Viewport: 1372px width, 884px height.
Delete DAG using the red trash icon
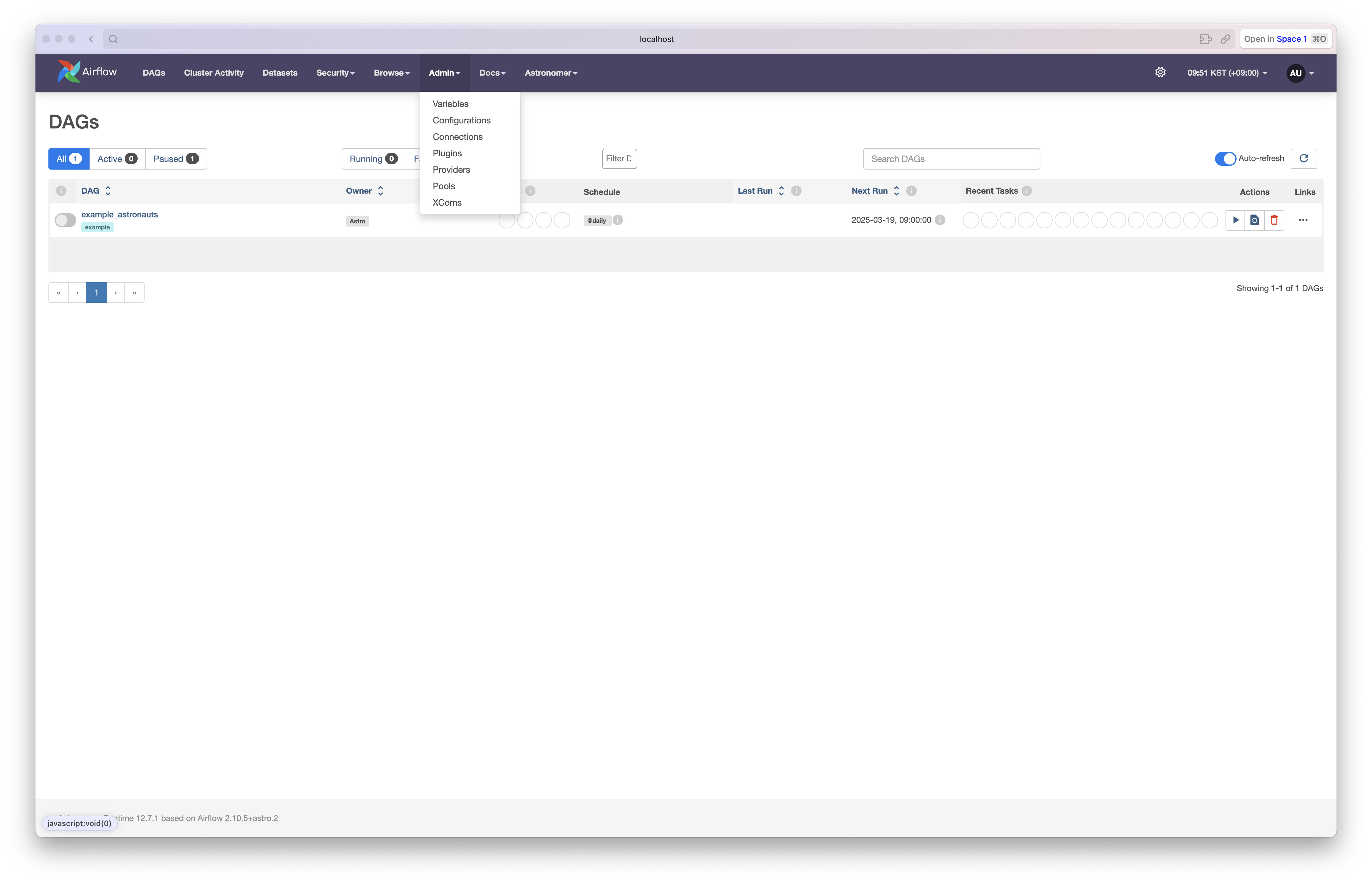tap(1274, 220)
